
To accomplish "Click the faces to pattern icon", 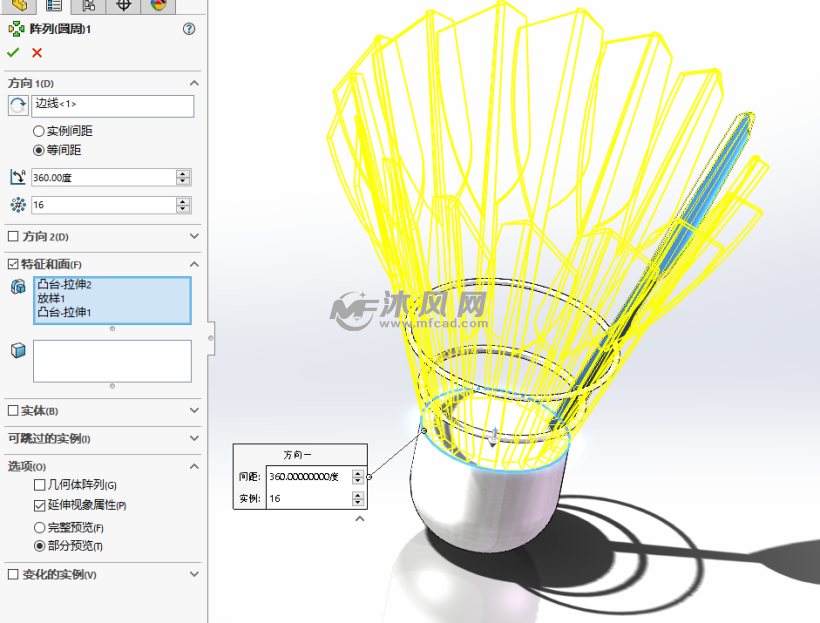I will (18, 350).
